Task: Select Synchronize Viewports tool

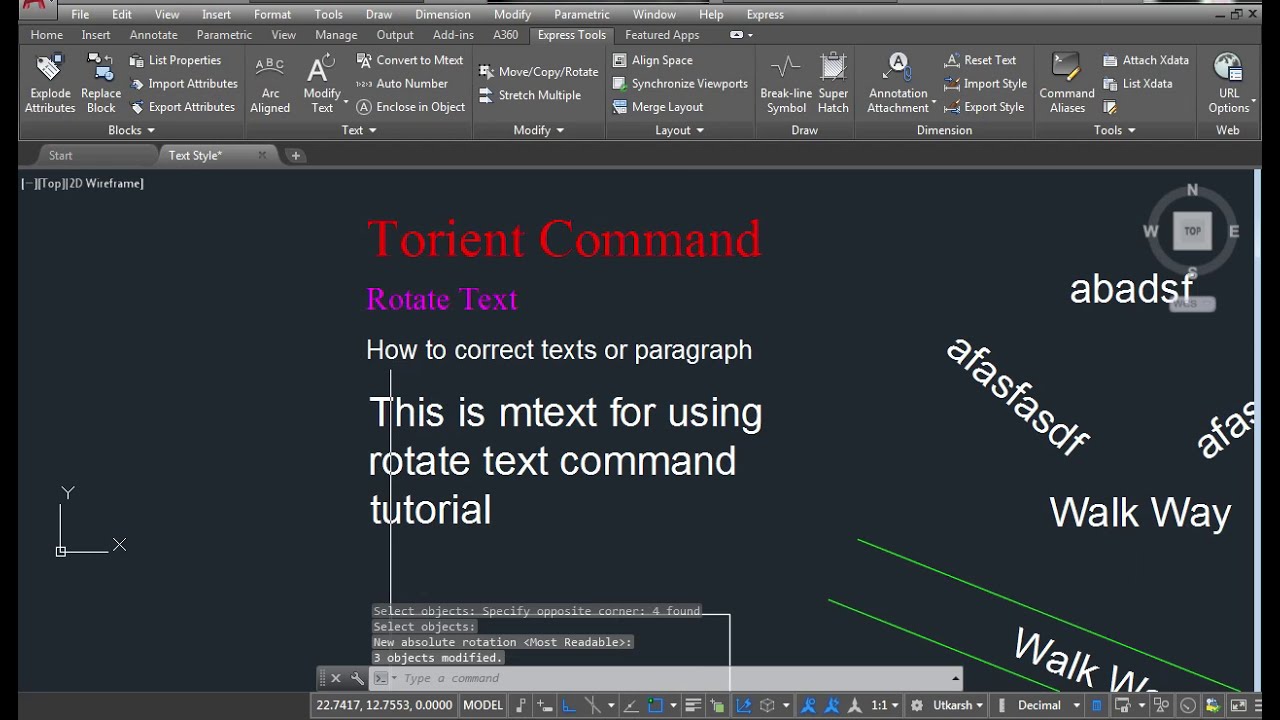Action: 680,84
